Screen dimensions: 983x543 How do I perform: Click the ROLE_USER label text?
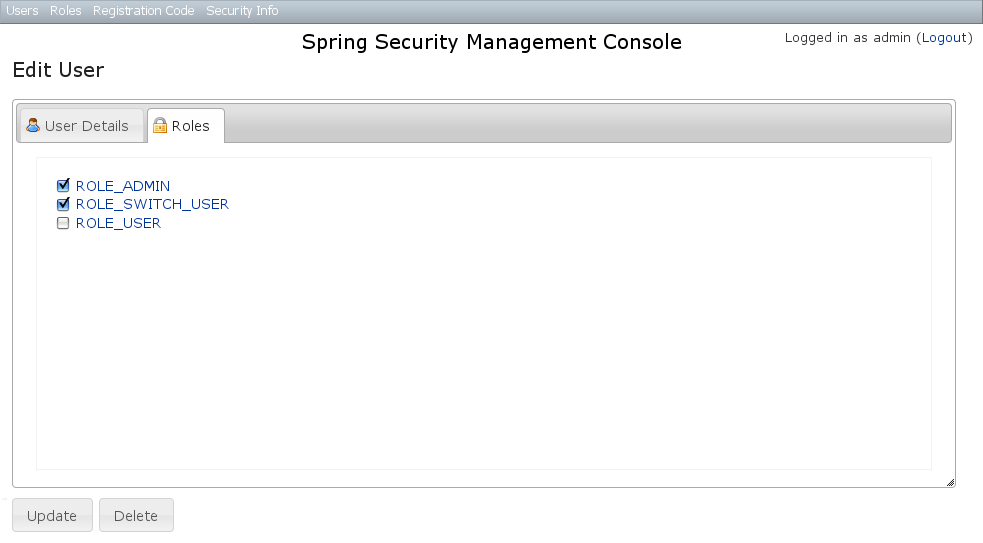click(x=118, y=224)
